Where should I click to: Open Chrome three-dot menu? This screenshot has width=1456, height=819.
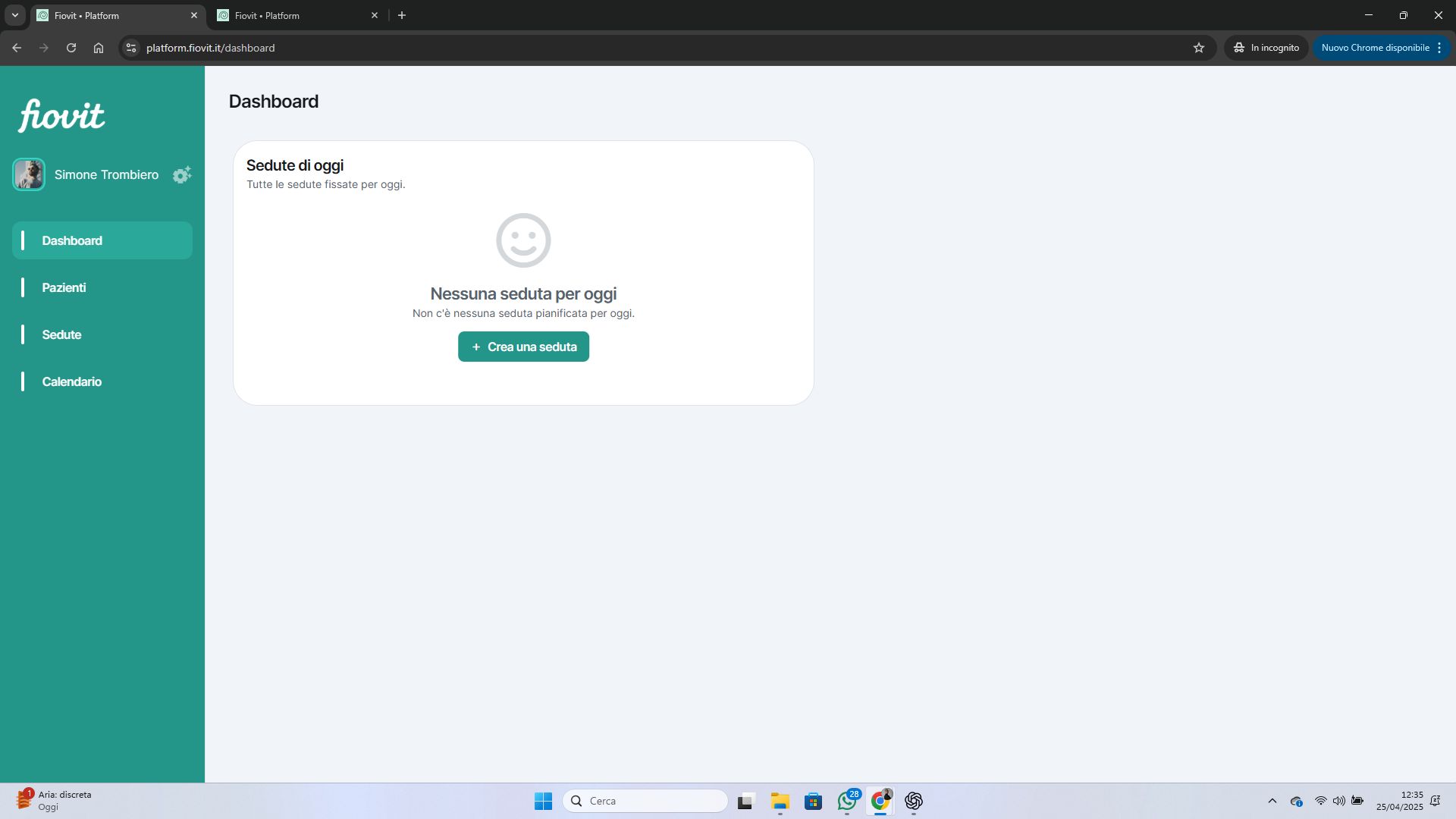tap(1439, 48)
